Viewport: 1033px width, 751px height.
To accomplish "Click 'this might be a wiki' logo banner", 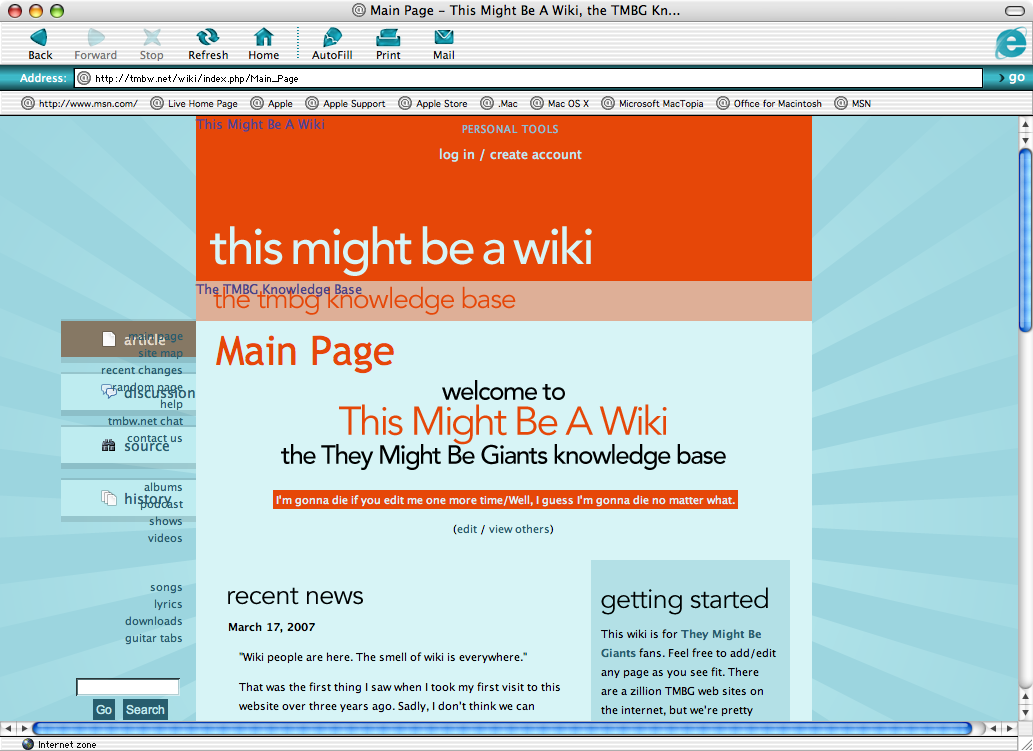I will click(x=401, y=248).
